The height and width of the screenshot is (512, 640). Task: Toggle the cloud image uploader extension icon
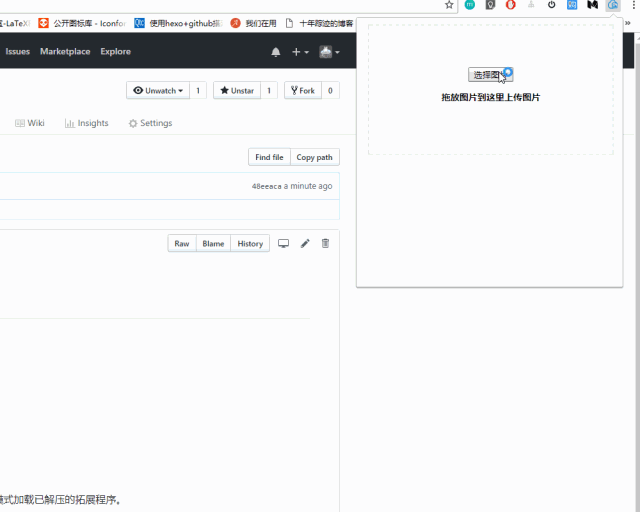click(x=613, y=5)
